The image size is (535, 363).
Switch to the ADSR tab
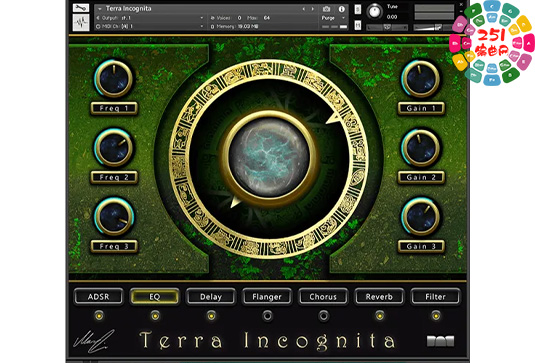click(99, 296)
